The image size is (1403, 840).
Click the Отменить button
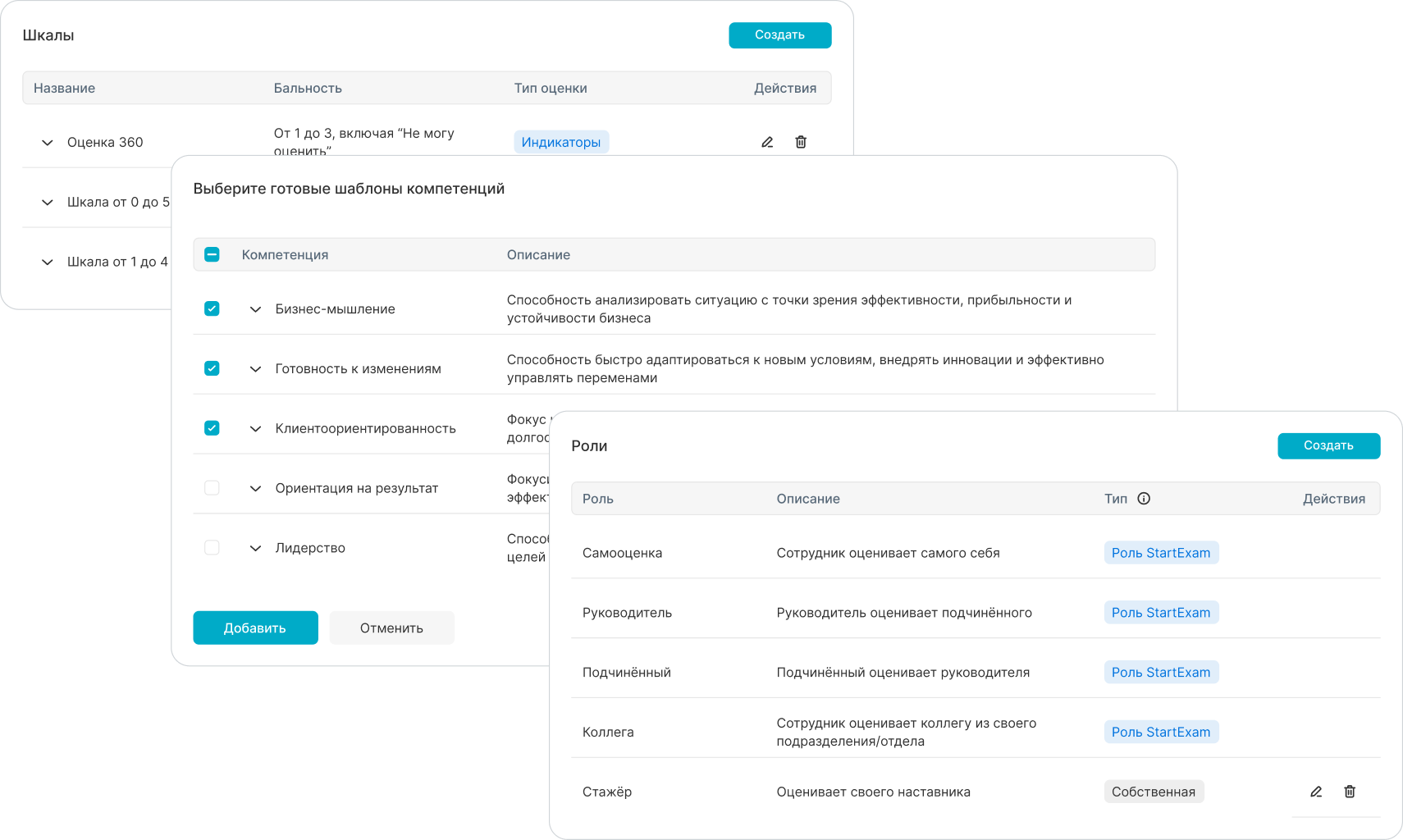391,628
